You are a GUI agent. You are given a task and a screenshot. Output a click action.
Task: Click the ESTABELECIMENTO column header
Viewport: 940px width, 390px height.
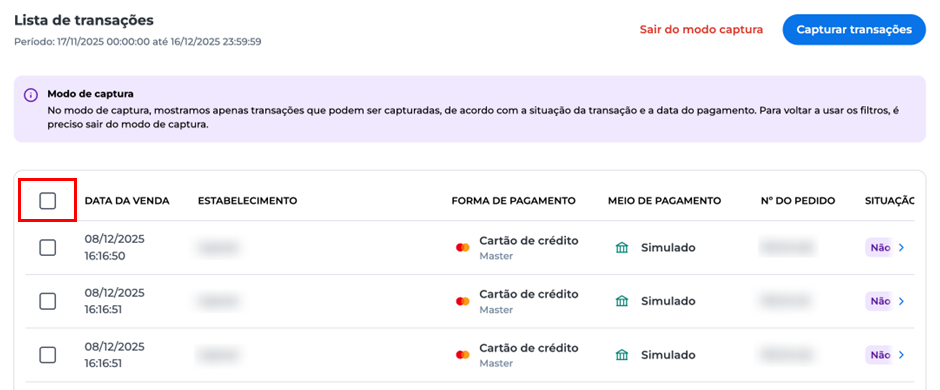coord(248,201)
